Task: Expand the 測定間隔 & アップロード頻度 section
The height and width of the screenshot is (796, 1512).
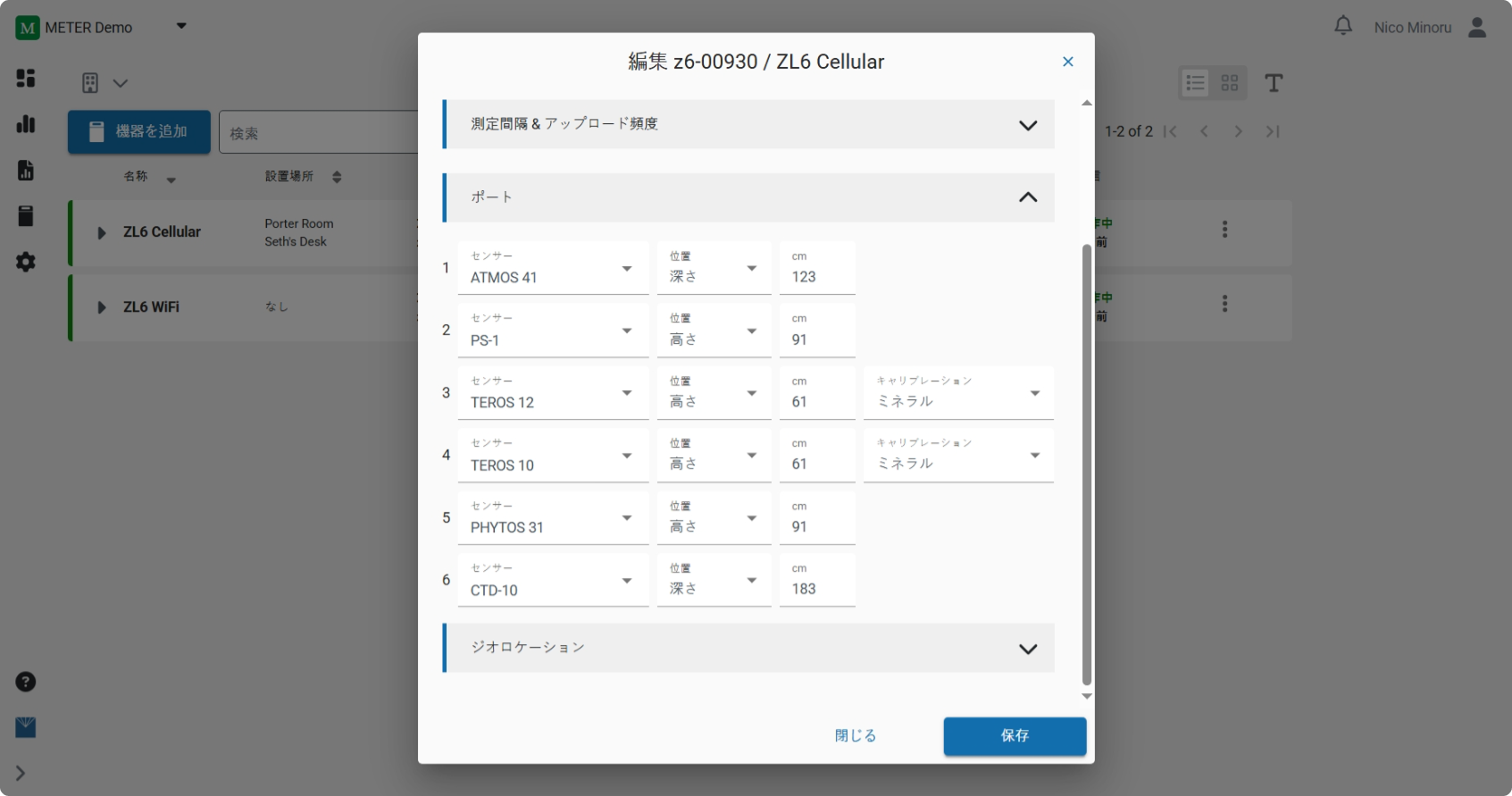Action: click(749, 124)
